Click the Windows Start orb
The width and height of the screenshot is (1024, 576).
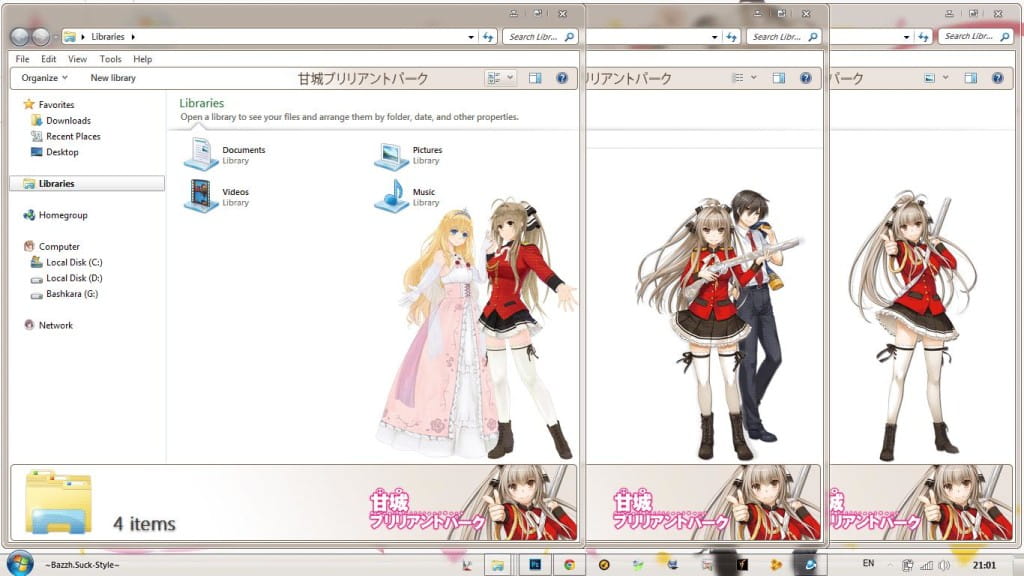point(19,564)
